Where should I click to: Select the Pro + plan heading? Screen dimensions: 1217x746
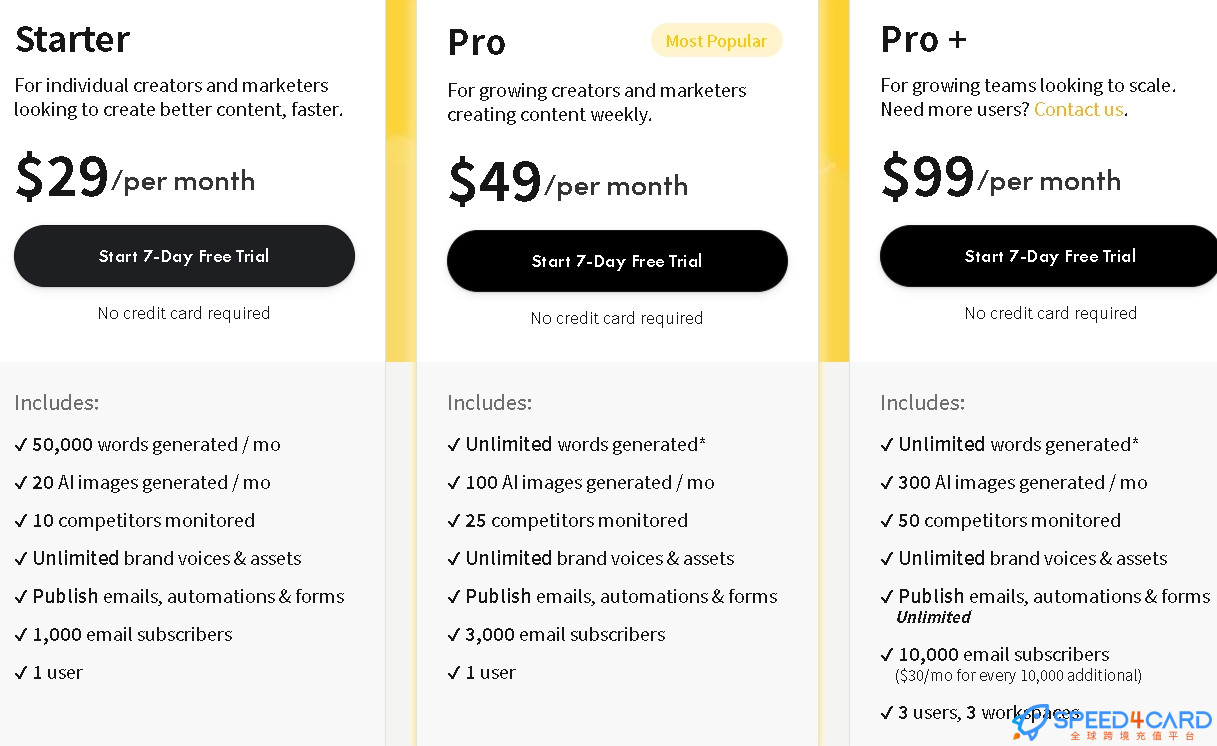[x=923, y=39]
